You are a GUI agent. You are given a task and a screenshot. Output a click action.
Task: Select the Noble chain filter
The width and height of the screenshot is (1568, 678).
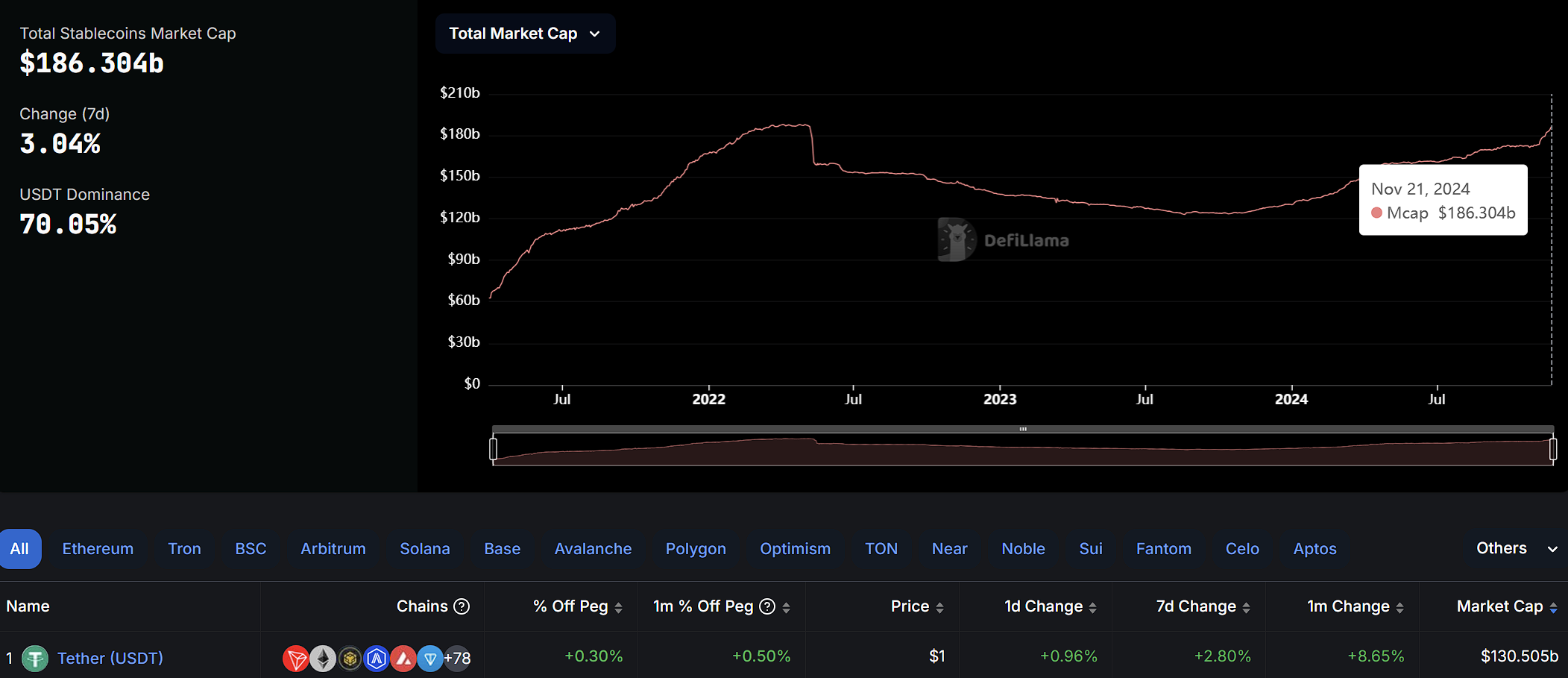1023,549
